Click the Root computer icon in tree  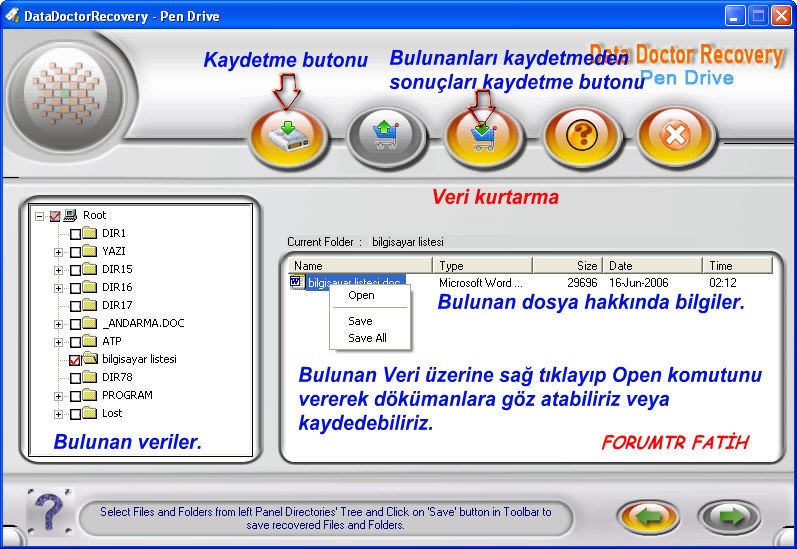[x=70, y=215]
